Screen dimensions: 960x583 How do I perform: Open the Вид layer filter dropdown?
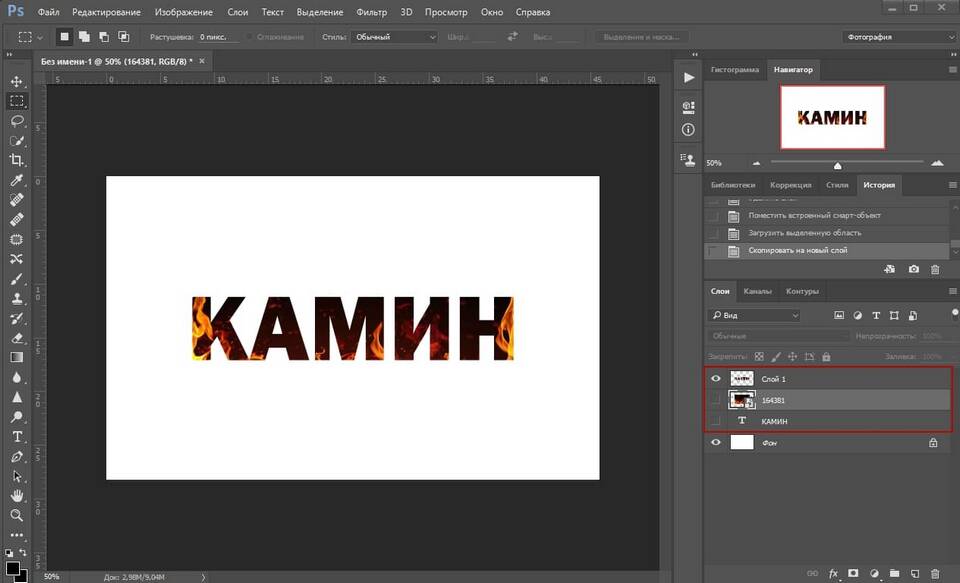click(754, 315)
